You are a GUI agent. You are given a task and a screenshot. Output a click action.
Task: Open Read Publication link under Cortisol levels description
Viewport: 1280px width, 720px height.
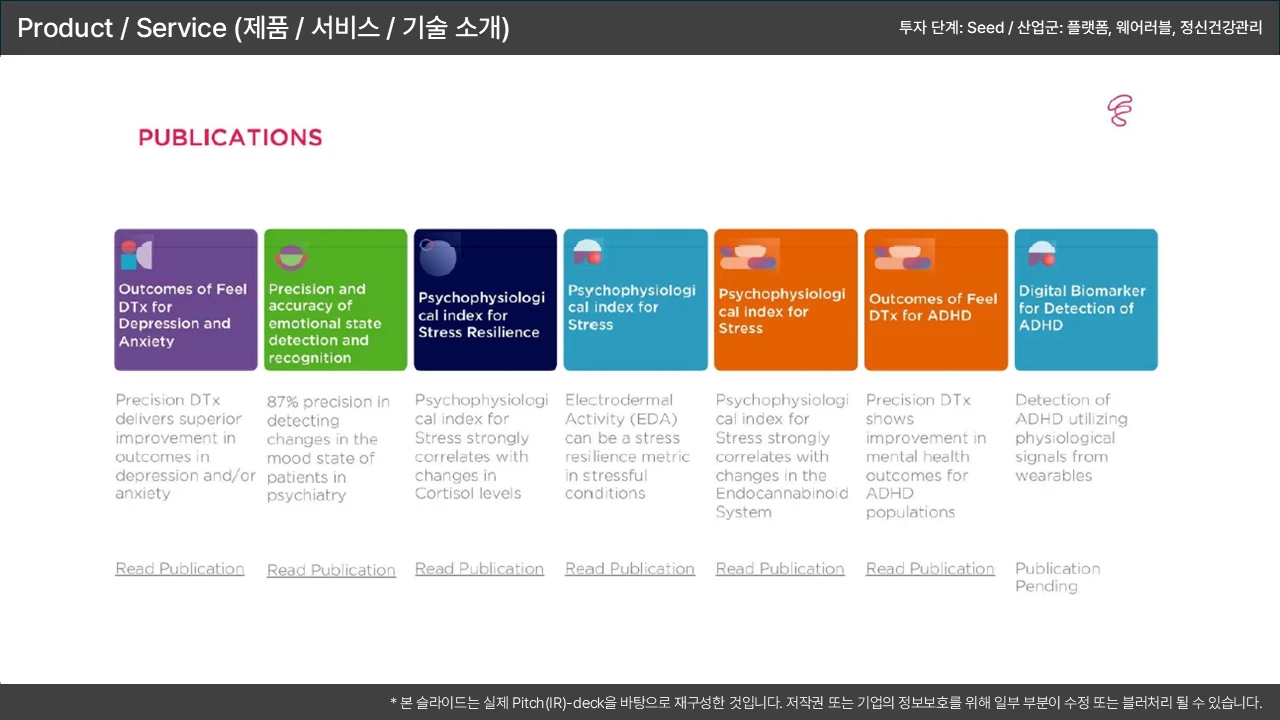(x=479, y=569)
